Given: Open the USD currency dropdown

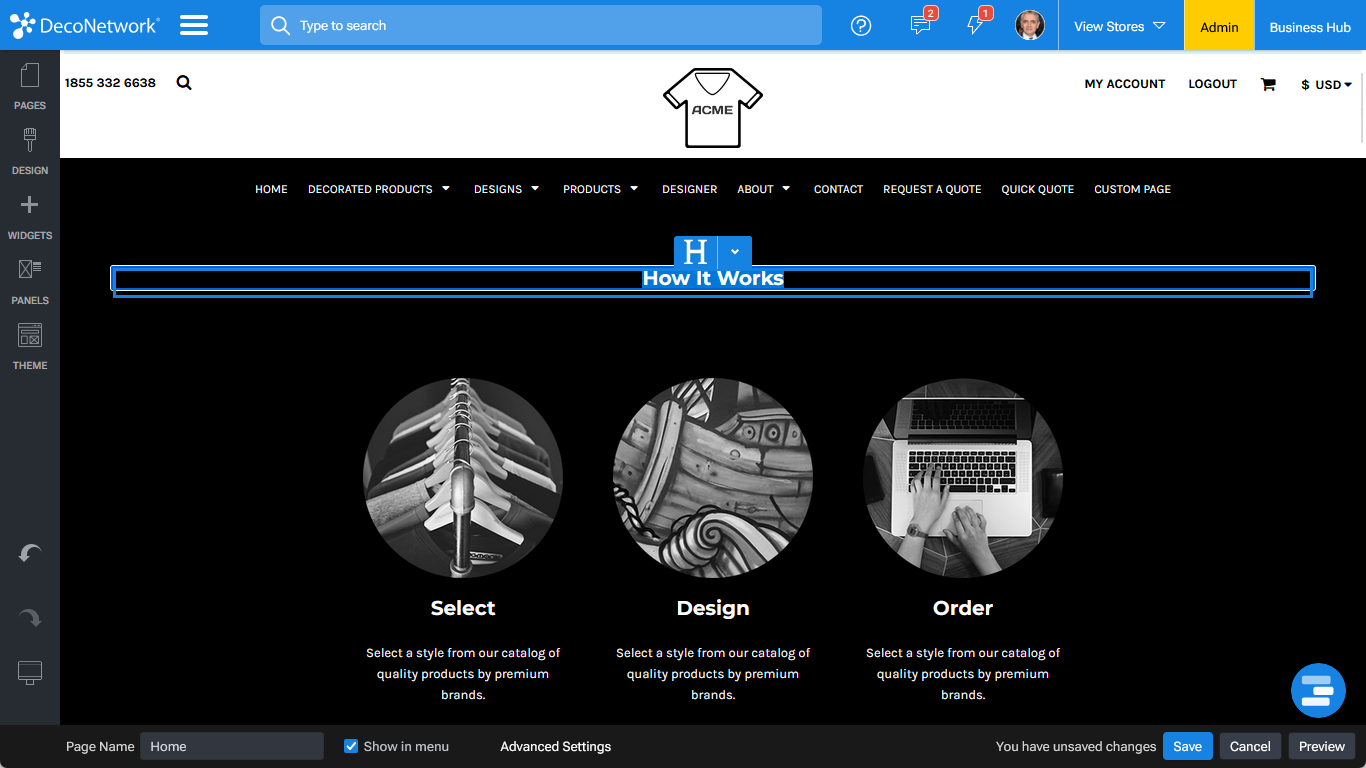Looking at the screenshot, I should pyautogui.click(x=1326, y=85).
